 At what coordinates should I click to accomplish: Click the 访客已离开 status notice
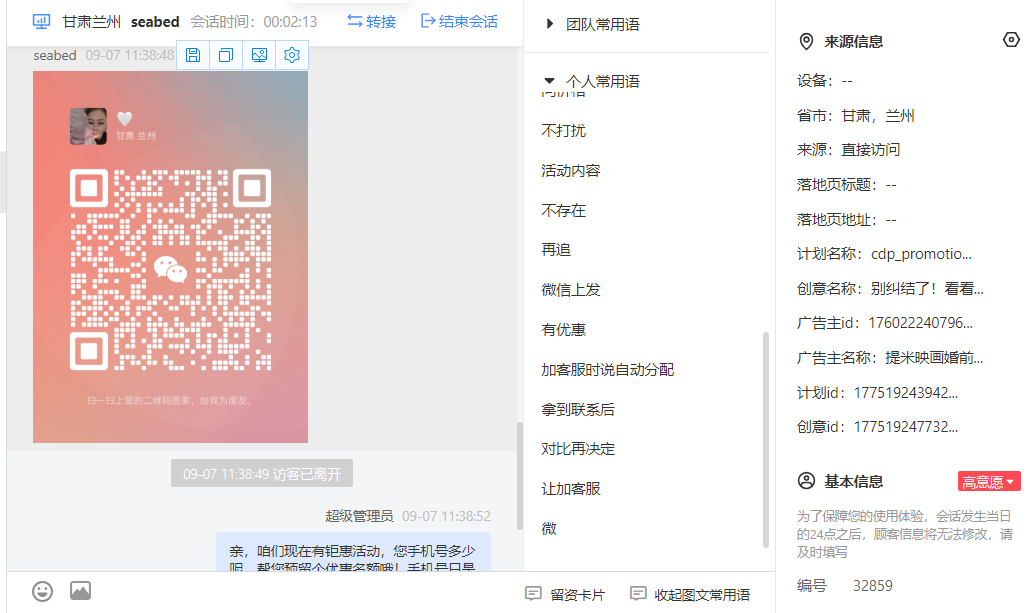coord(262,474)
